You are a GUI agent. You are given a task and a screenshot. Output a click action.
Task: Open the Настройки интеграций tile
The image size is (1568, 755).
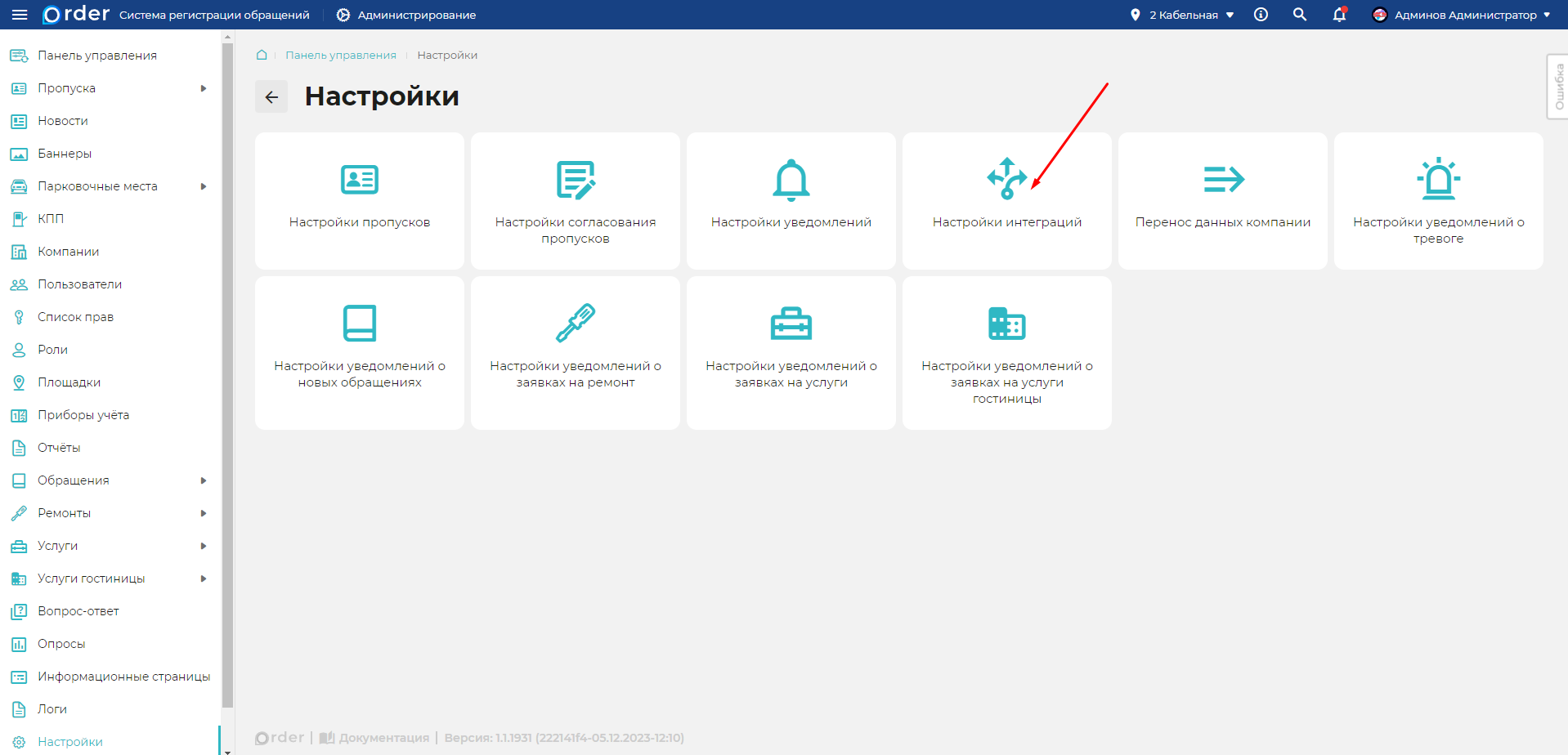point(1006,200)
